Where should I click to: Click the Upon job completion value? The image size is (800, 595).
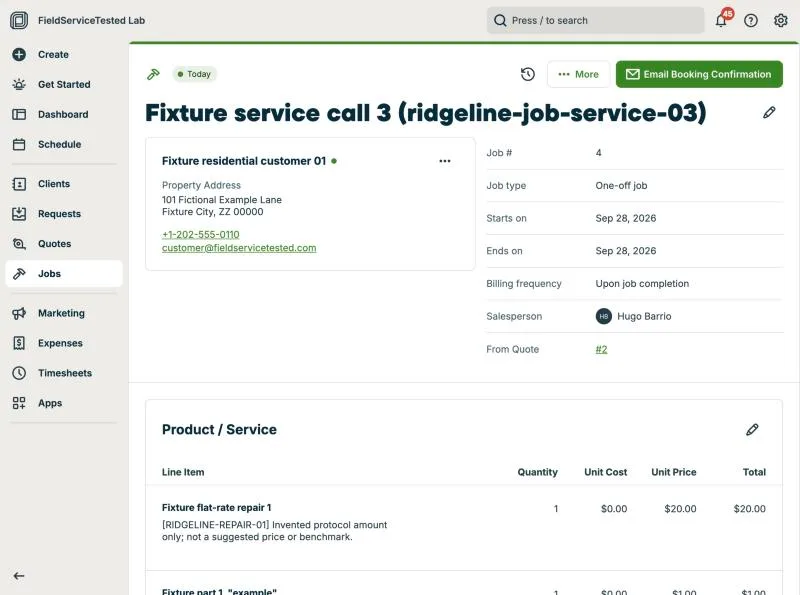point(642,284)
